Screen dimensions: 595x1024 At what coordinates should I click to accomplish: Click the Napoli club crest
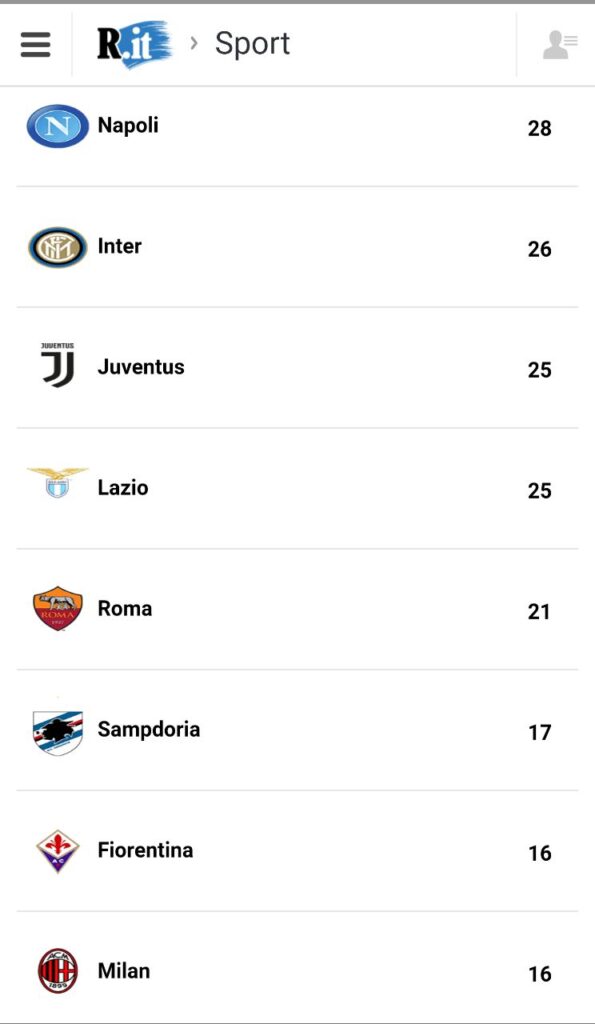click(57, 126)
